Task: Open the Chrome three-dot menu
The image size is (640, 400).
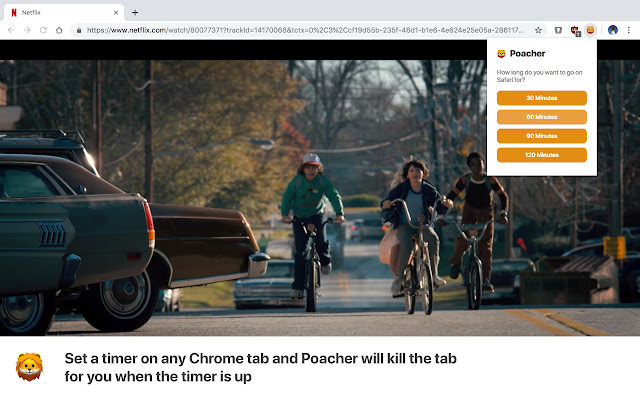Action: (x=629, y=30)
